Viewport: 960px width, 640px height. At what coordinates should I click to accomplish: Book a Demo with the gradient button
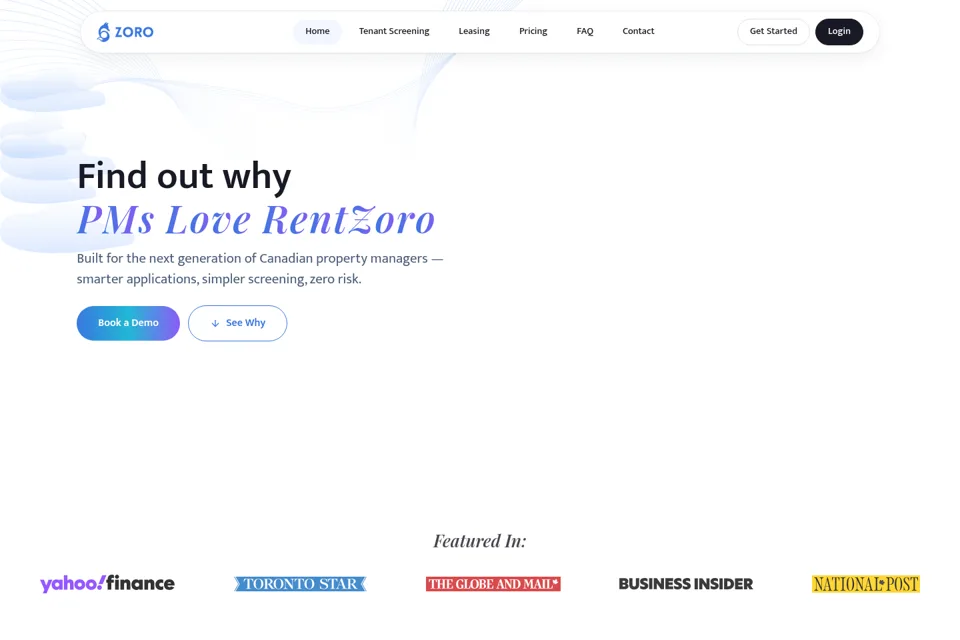[x=128, y=323]
